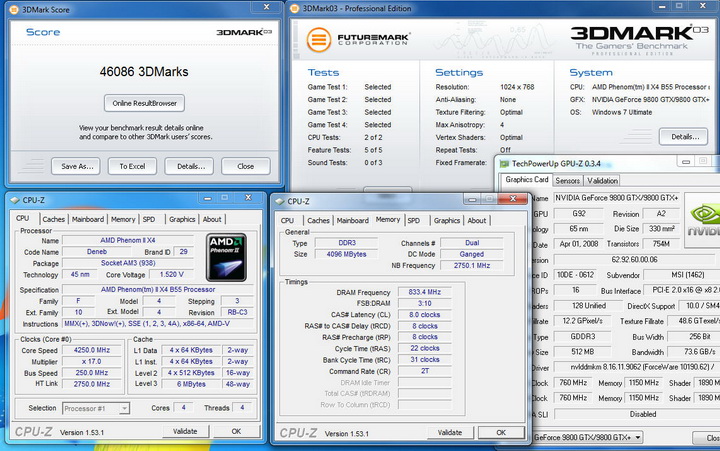Click the AMD Phenom II logo image
This screenshot has width=720, height=451.
226,257
